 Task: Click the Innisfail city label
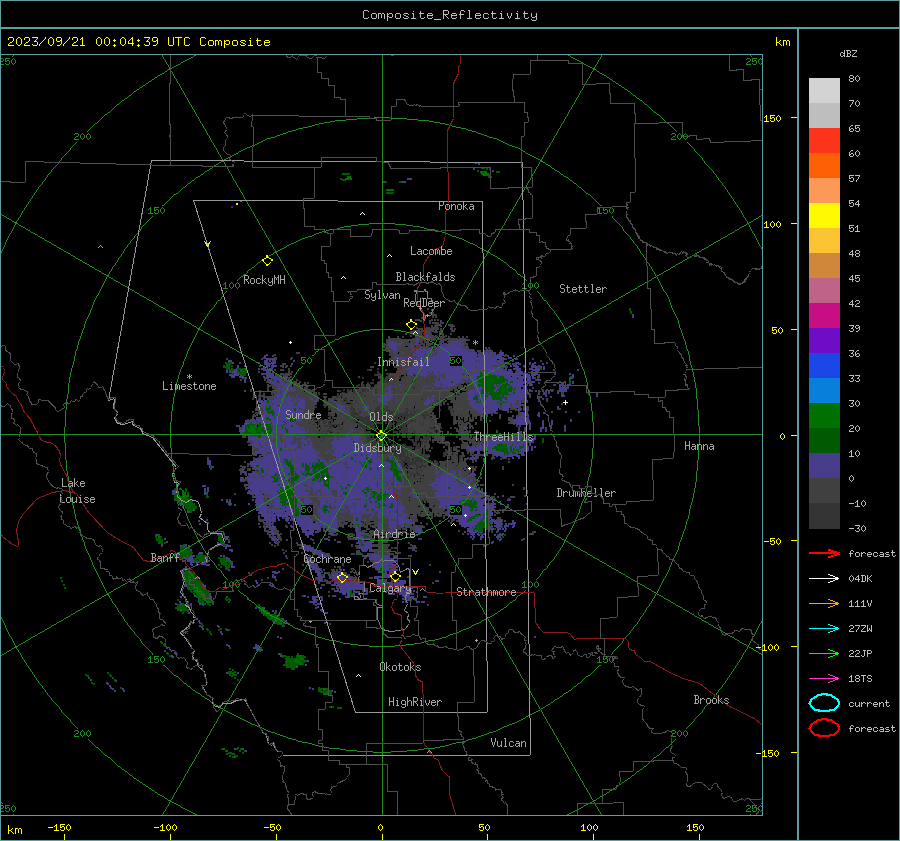point(403,362)
